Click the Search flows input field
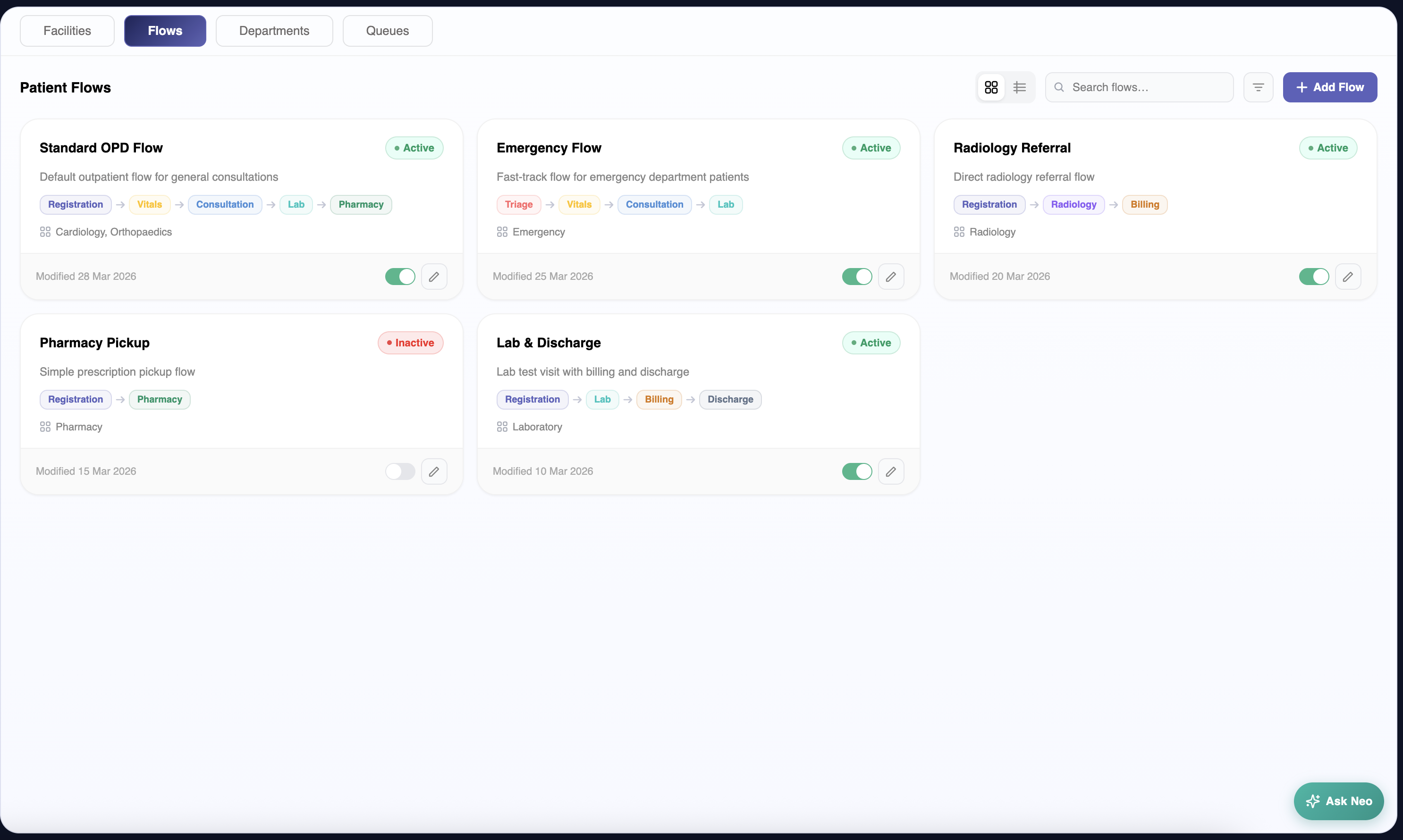1403x840 pixels. (1147, 87)
